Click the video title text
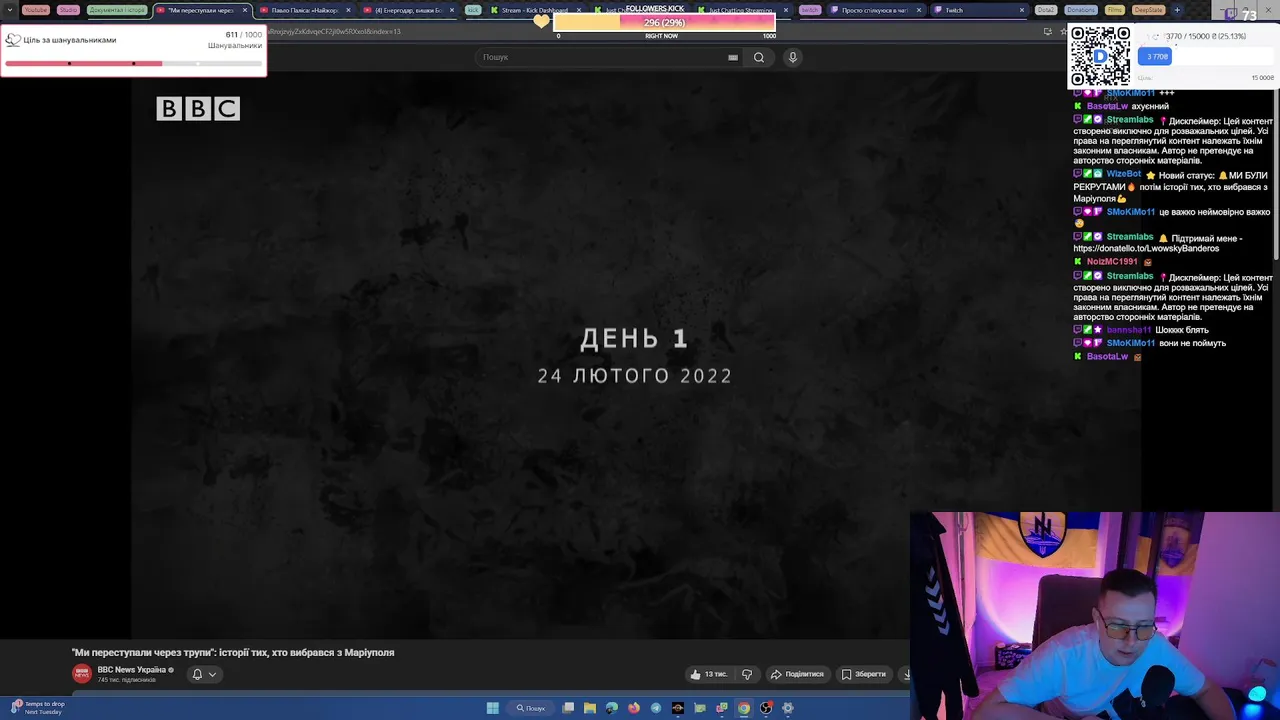1280x720 pixels. click(233, 652)
